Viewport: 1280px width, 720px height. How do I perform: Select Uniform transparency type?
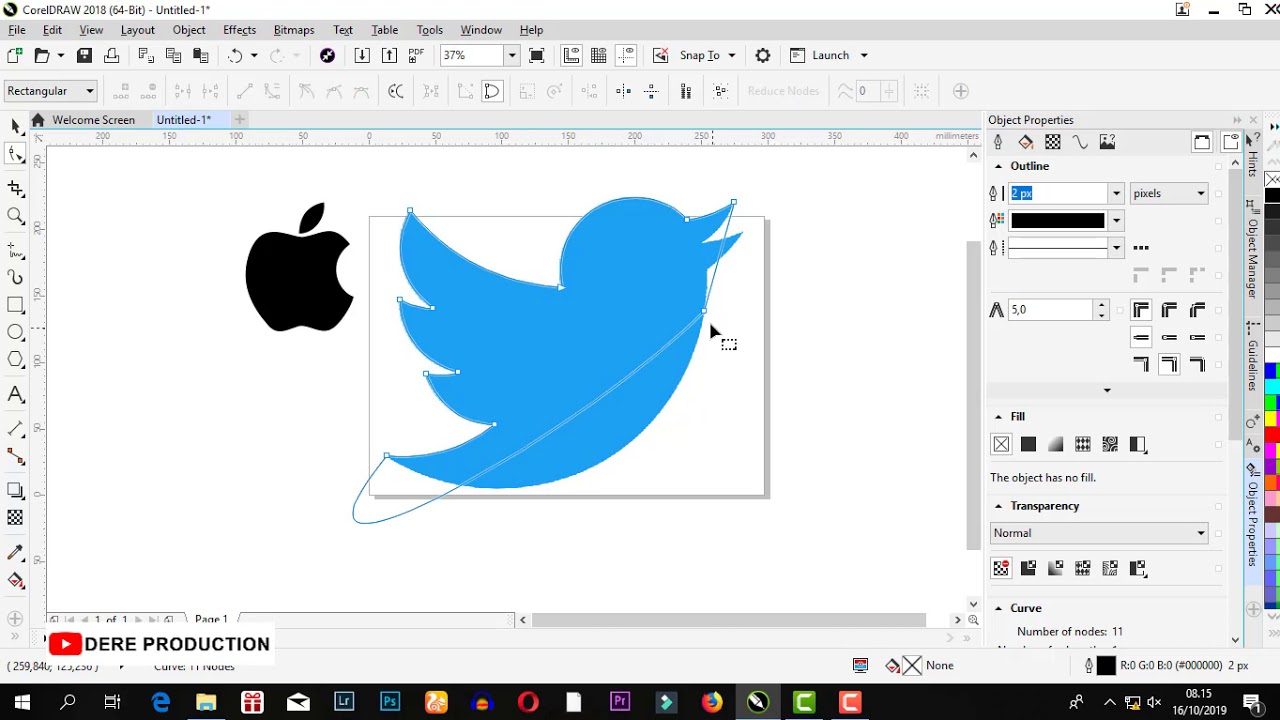tap(1028, 568)
